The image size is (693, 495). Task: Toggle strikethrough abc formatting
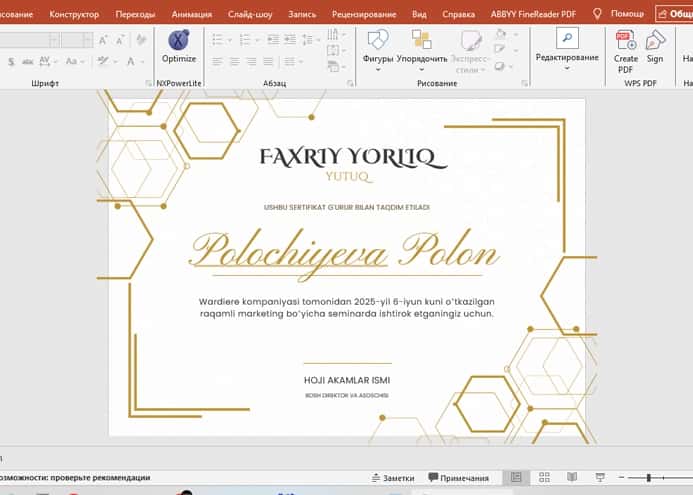[27, 61]
